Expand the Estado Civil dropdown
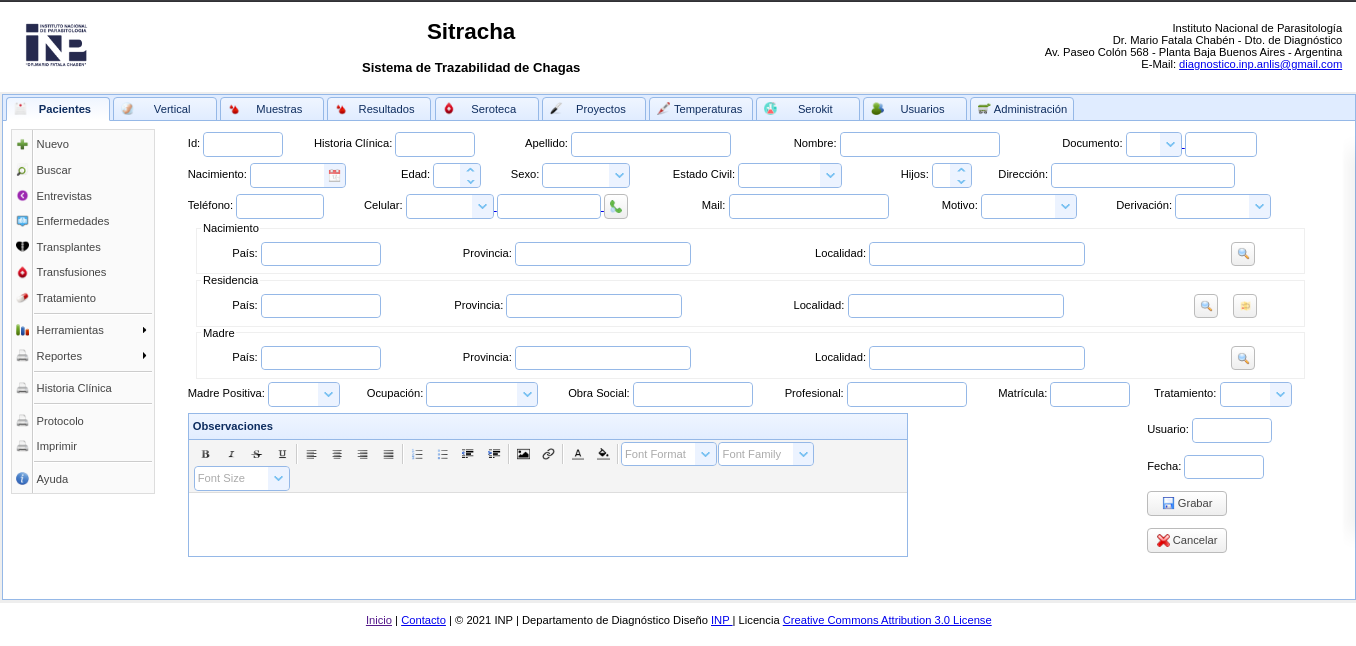This screenshot has width=1356, height=646. (830, 176)
